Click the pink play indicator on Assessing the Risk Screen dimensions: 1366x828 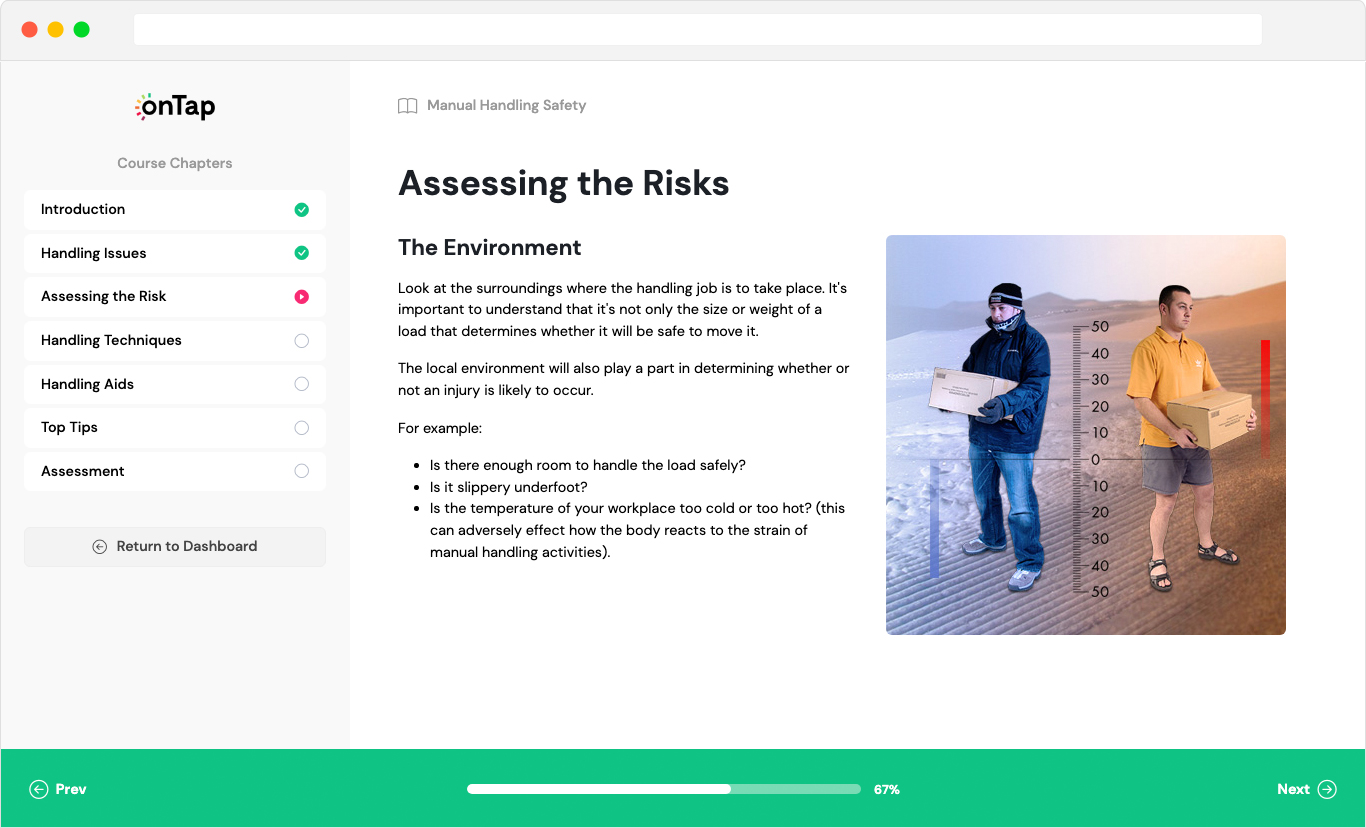[x=301, y=297]
